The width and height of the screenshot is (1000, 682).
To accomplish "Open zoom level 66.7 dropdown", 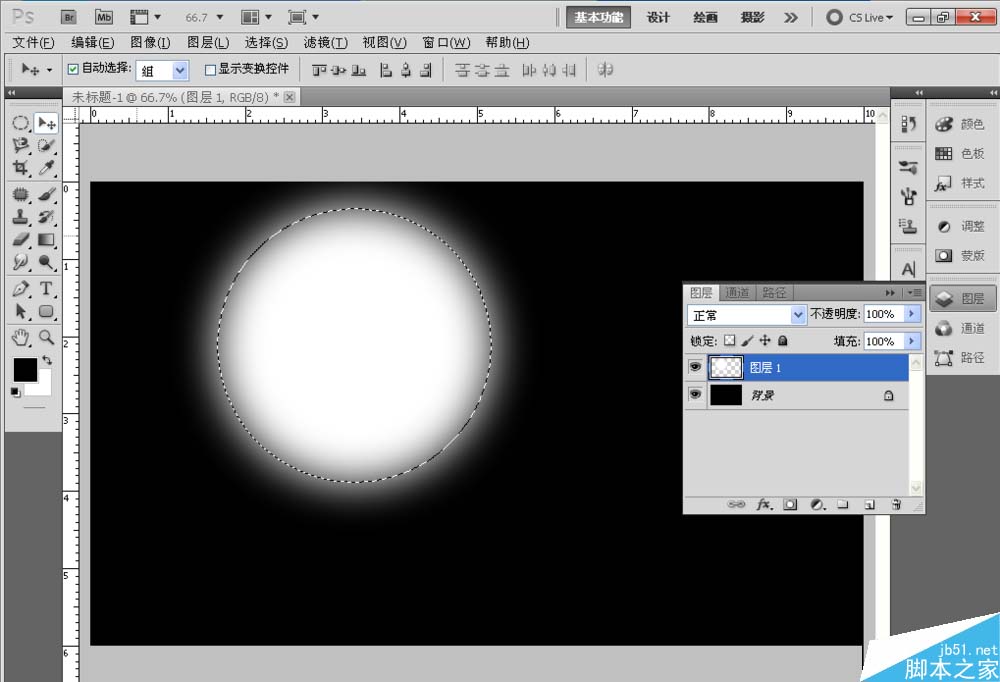I will [220, 17].
